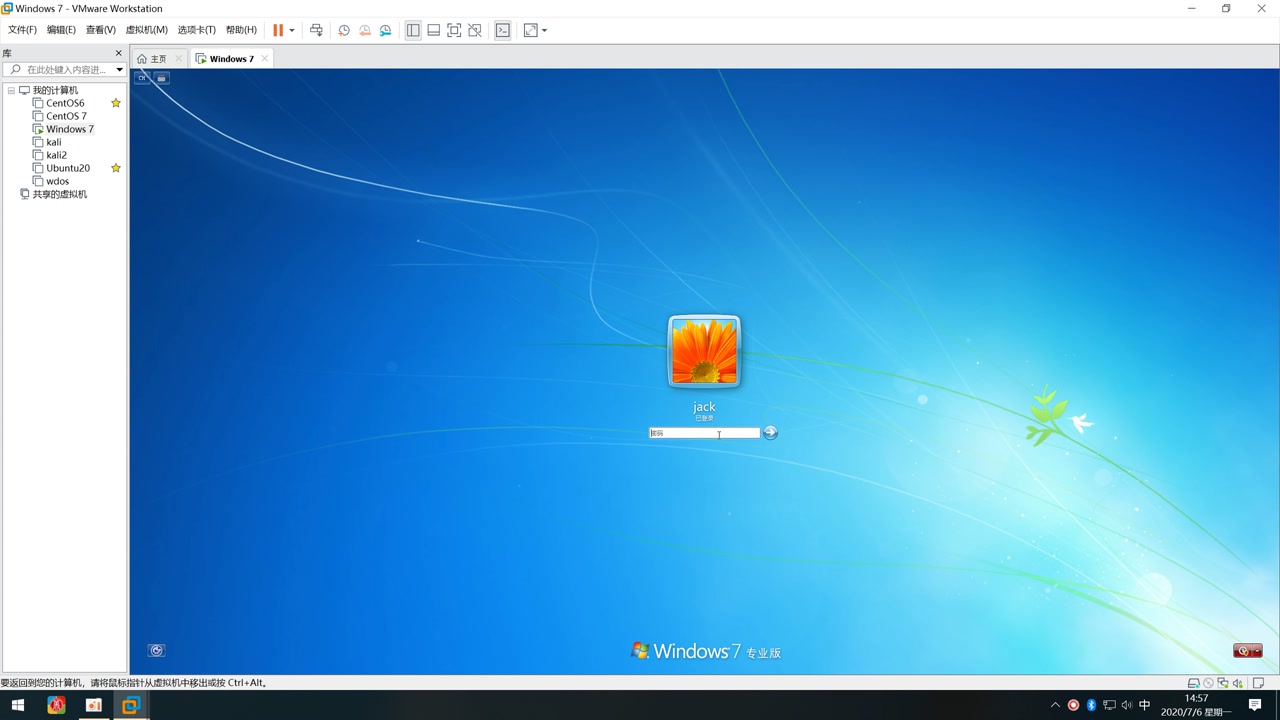The width and height of the screenshot is (1280, 720).
Task: Open the 文件(F) menu
Action: pyautogui.click(x=22, y=30)
